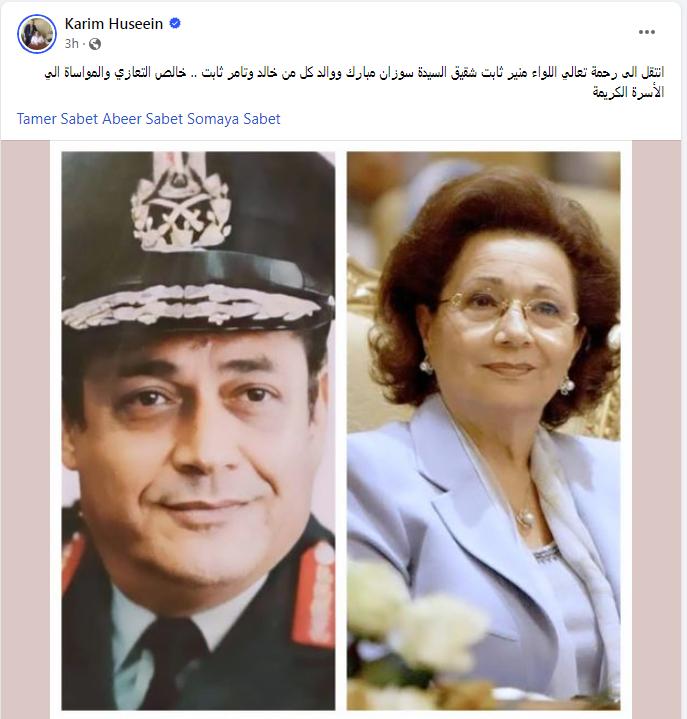
Task: Click the pink margin right of the photo collage
Action: (657, 430)
